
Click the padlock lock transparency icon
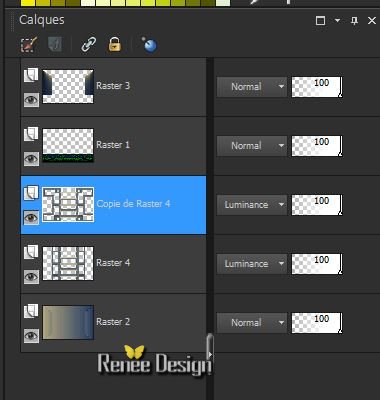114,44
